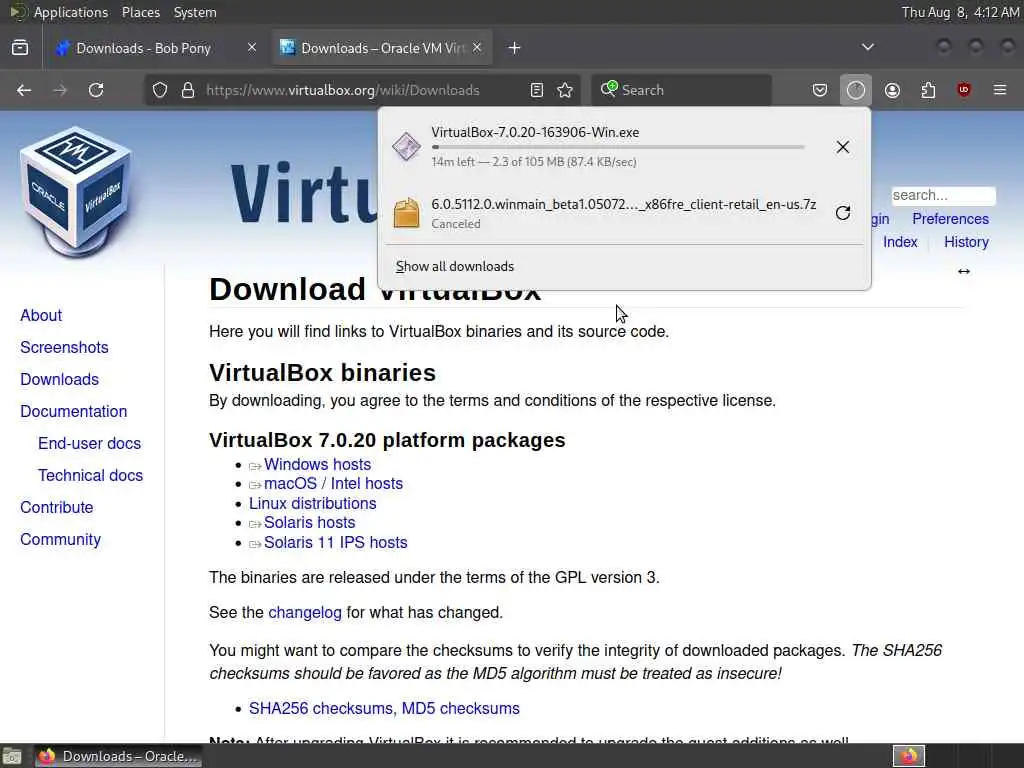
Task: Open the changelog link
Action: click(305, 613)
